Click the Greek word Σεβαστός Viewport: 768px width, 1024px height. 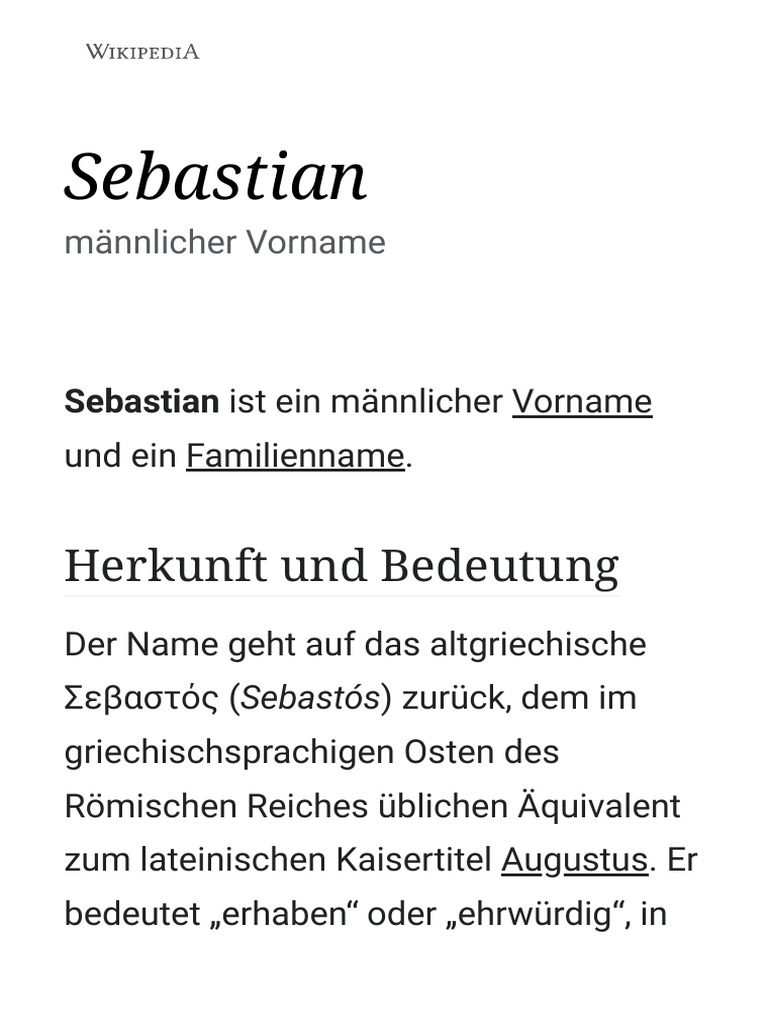(x=141, y=698)
